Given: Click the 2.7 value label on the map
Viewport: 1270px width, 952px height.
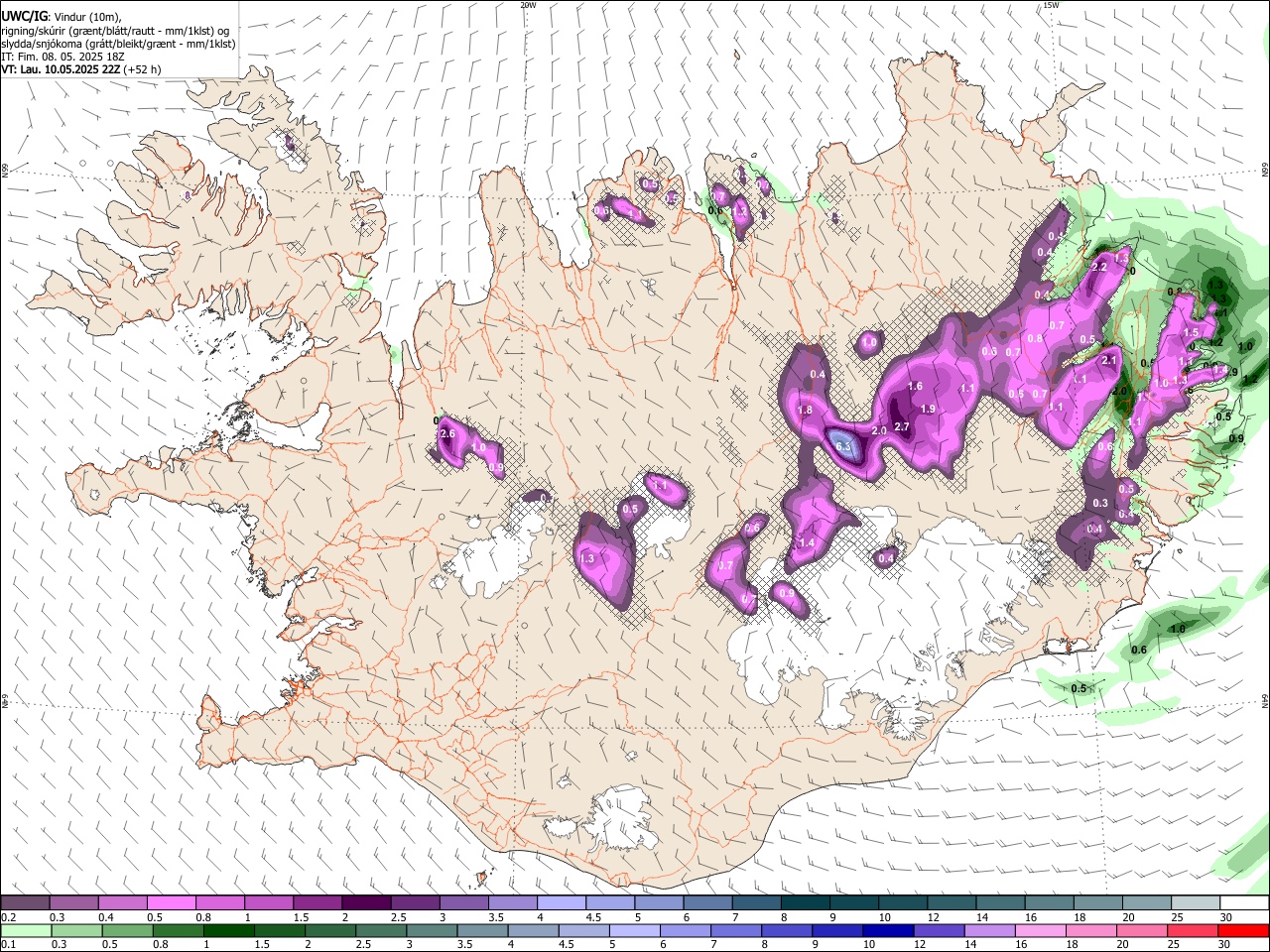Looking at the screenshot, I should [x=902, y=426].
